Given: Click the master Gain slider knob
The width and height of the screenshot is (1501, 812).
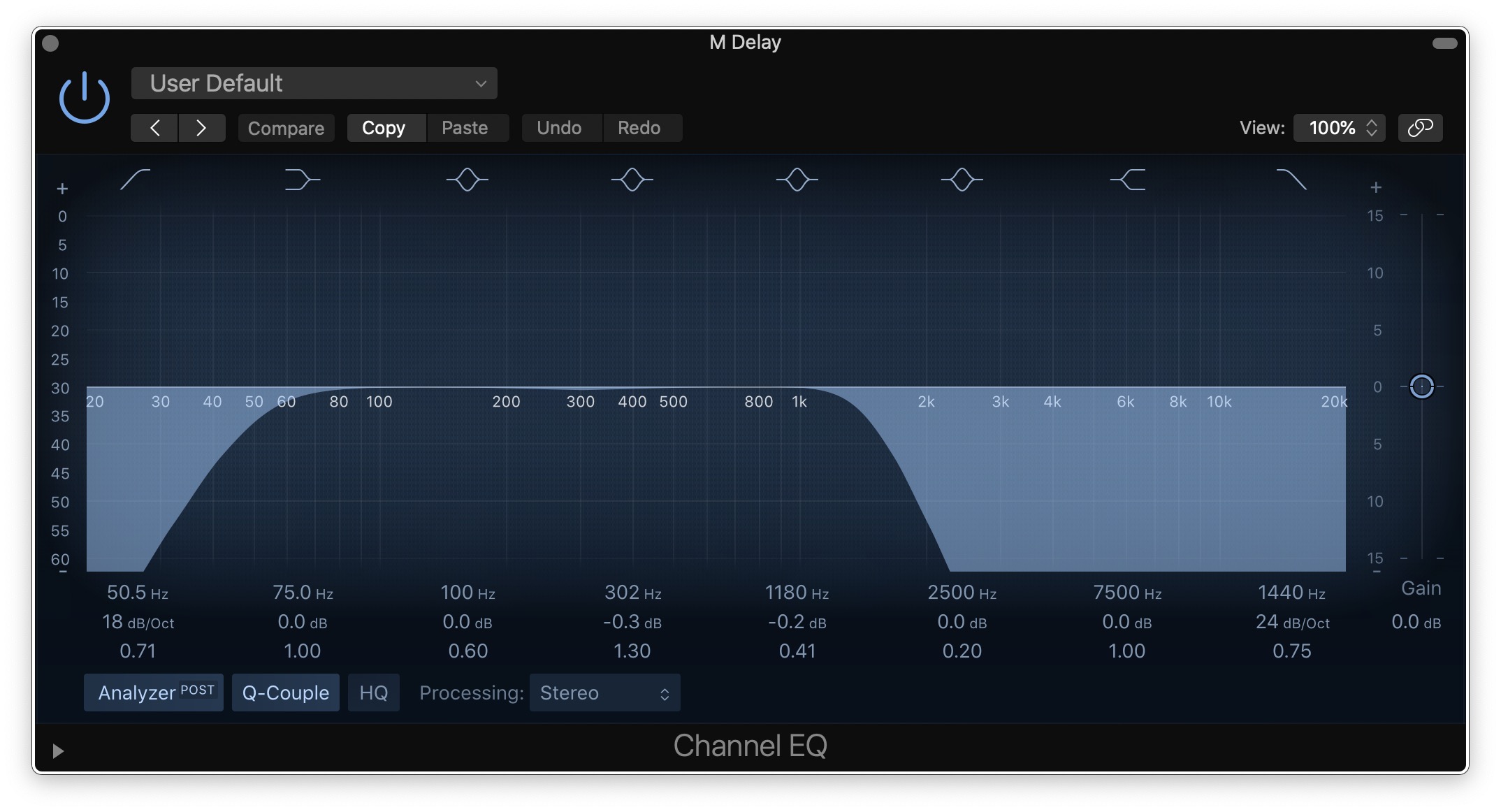Looking at the screenshot, I should click(x=1421, y=386).
